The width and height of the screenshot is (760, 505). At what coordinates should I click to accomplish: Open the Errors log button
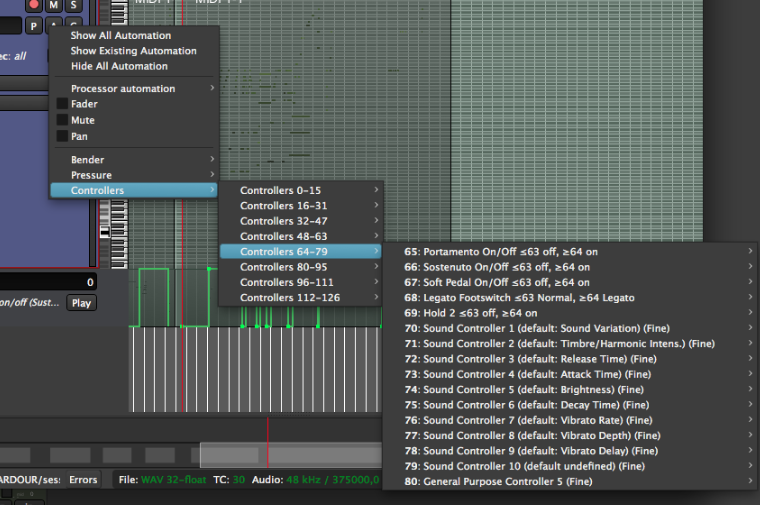[83, 480]
